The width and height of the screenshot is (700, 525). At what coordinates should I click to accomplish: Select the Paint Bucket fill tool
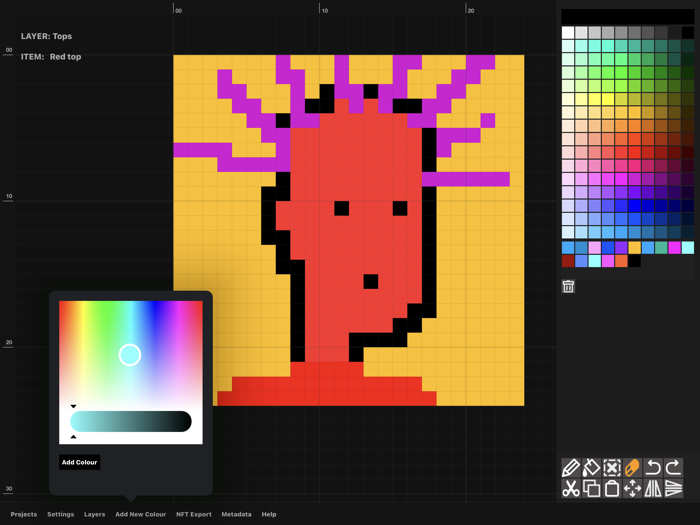pos(592,468)
